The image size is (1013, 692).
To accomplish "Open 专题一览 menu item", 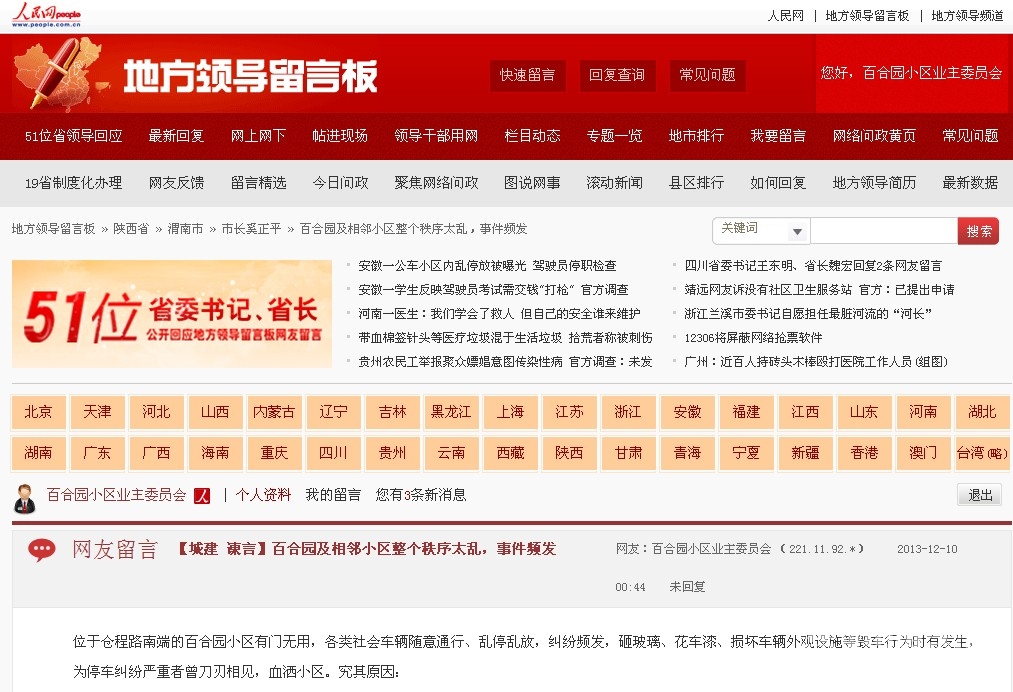I will pyautogui.click(x=614, y=136).
